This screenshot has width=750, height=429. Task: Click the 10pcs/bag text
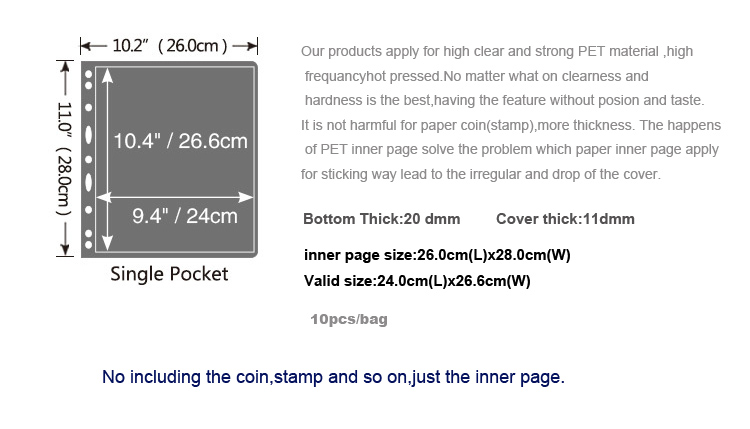point(349,319)
